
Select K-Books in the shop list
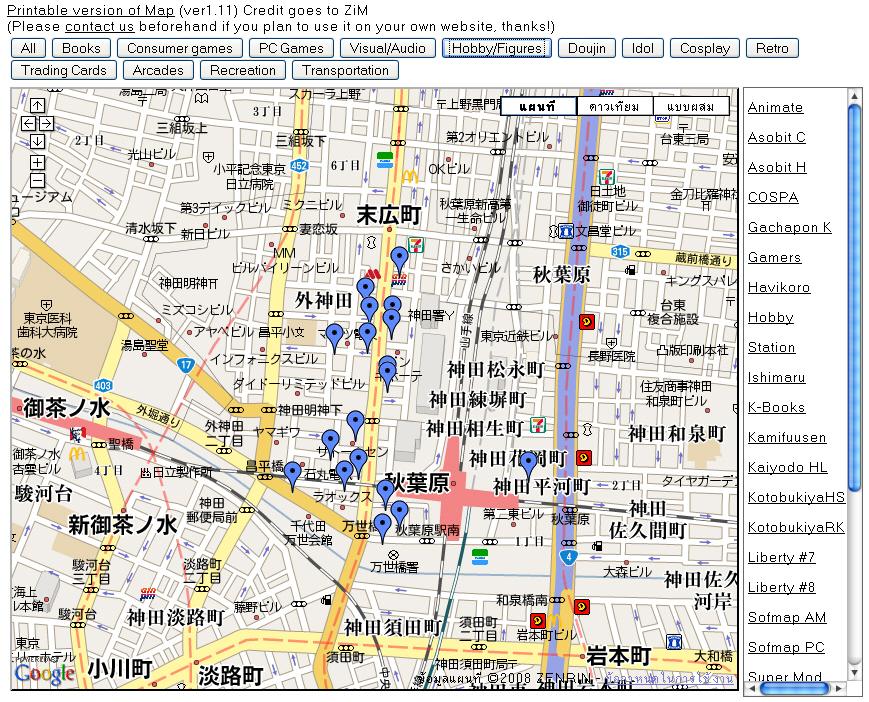click(x=776, y=407)
